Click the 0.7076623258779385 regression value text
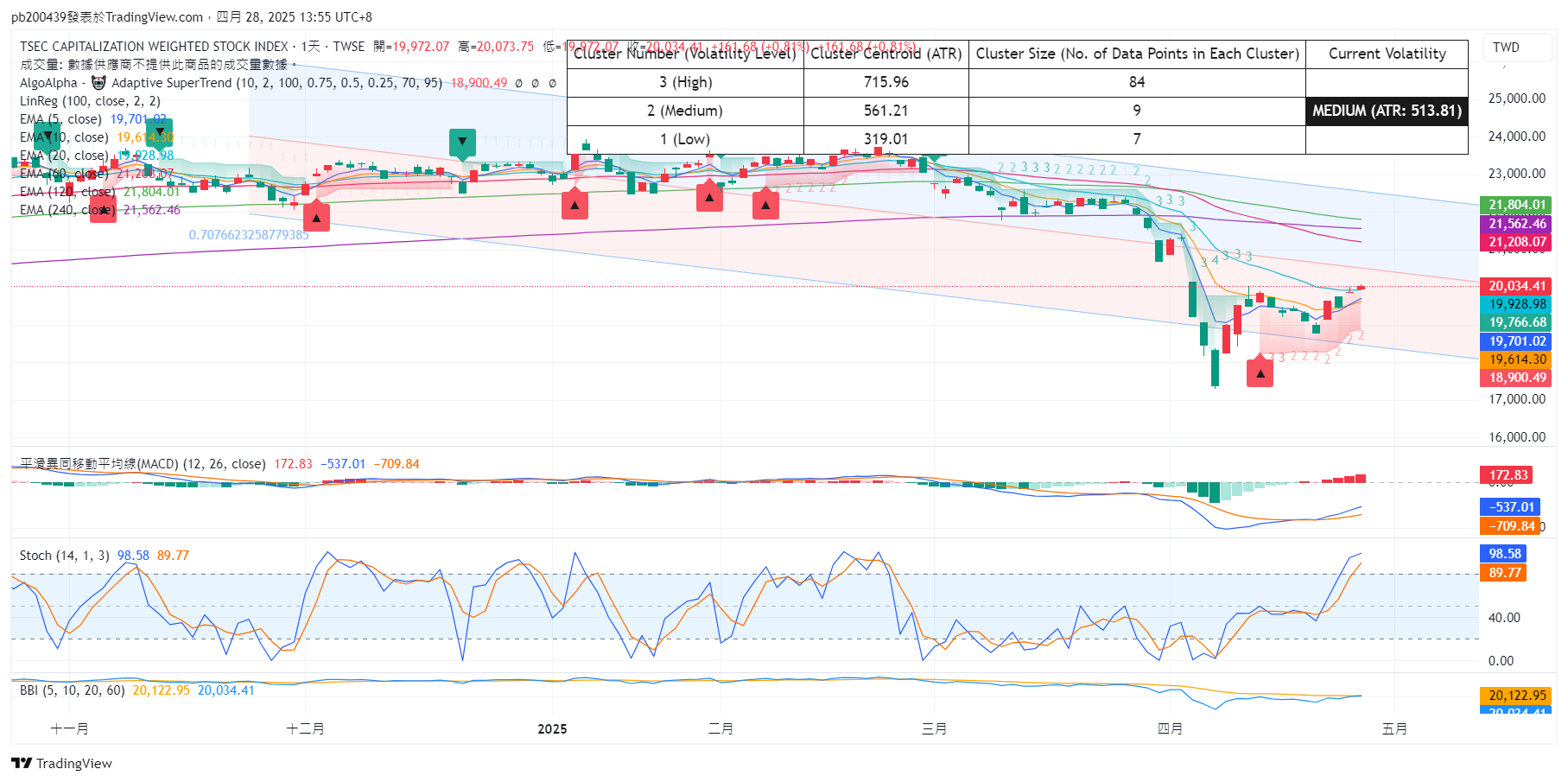The width and height of the screenshot is (1568, 782). (249, 235)
